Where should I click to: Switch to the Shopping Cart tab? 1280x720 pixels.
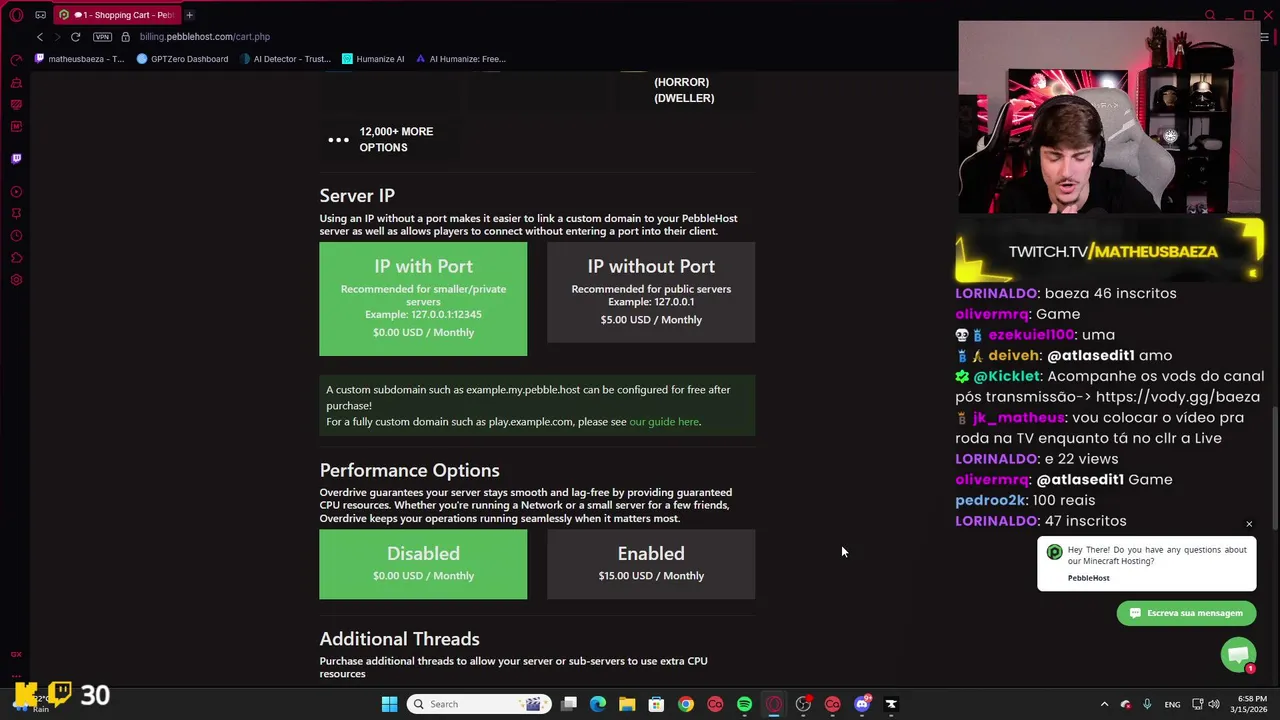tap(116, 15)
